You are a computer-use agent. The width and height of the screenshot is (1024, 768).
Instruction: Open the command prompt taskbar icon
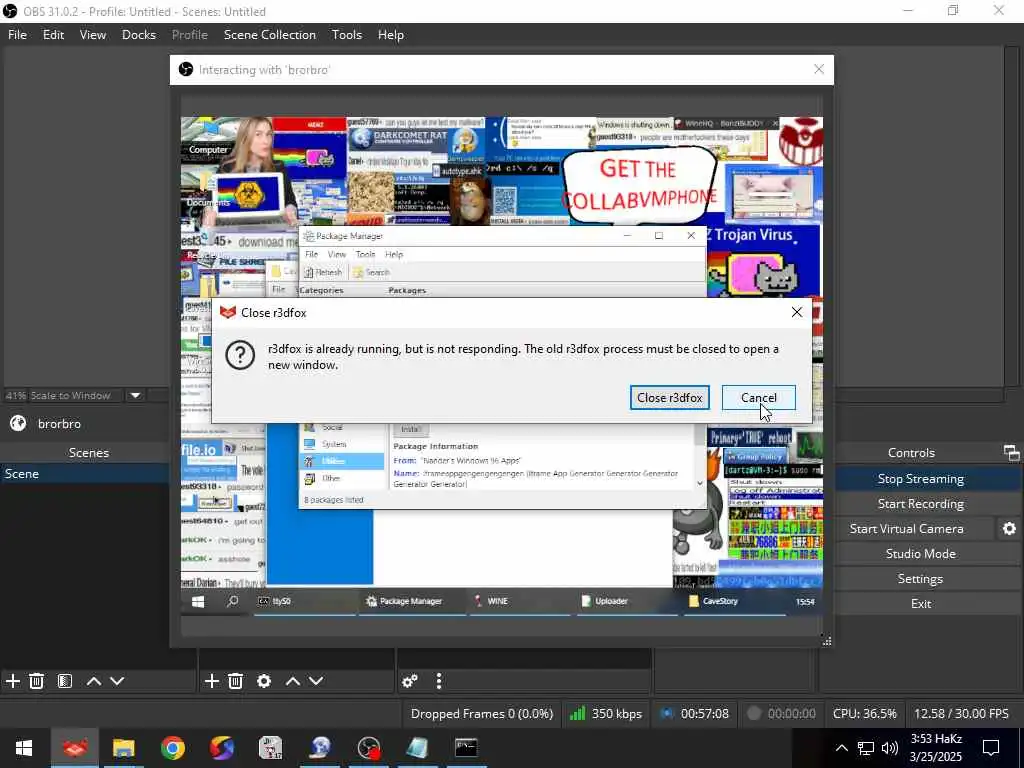click(466, 748)
